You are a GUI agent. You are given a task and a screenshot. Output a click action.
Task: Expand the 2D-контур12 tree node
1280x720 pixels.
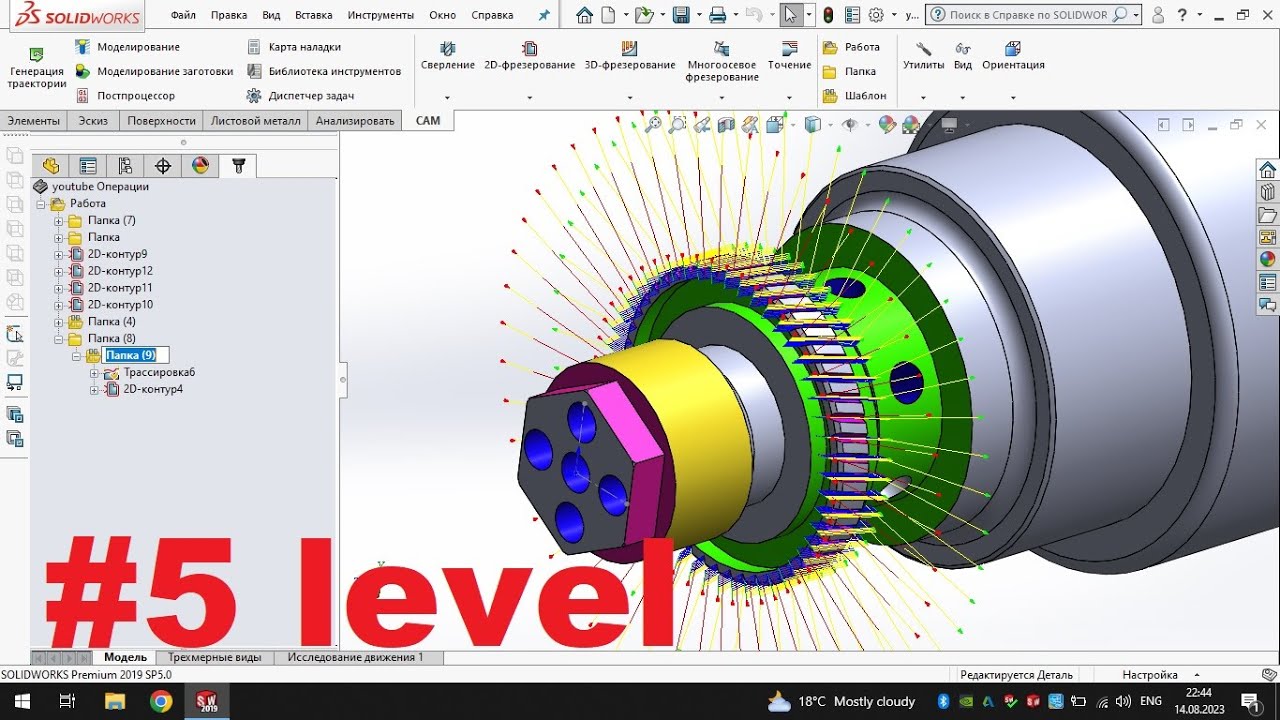[59, 271]
